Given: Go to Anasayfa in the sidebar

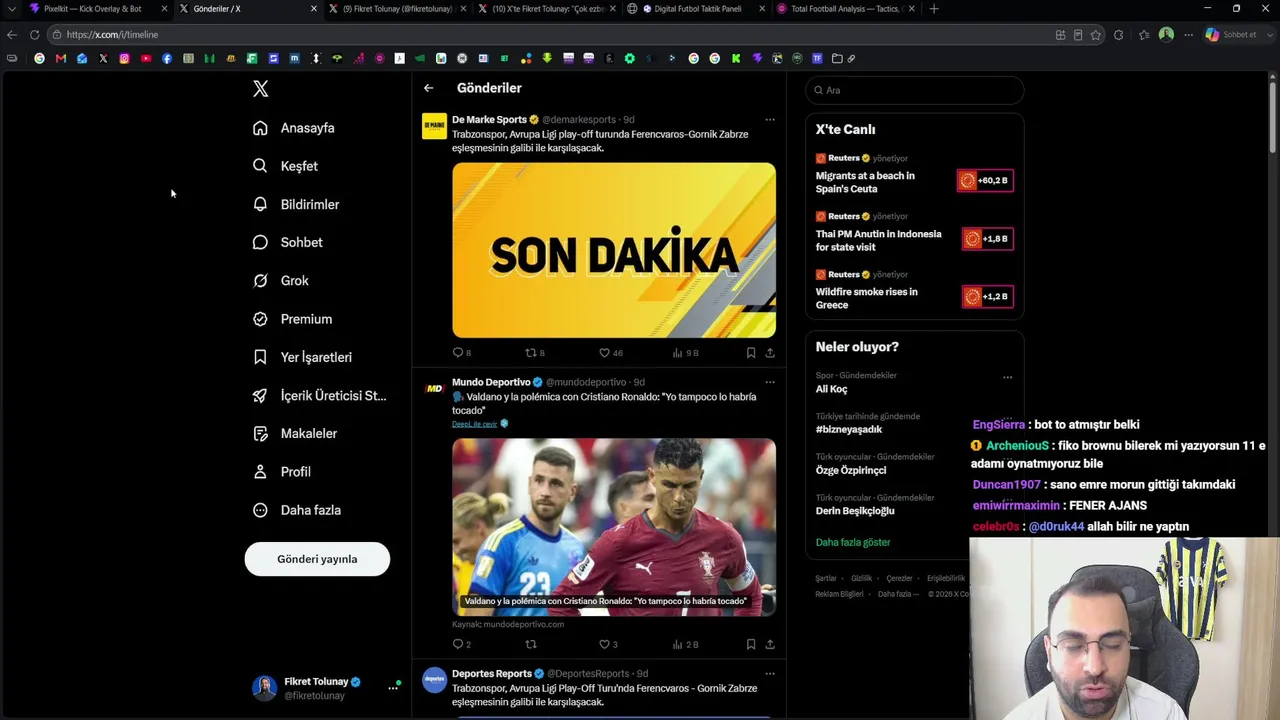Looking at the screenshot, I should click(x=294, y=128).
